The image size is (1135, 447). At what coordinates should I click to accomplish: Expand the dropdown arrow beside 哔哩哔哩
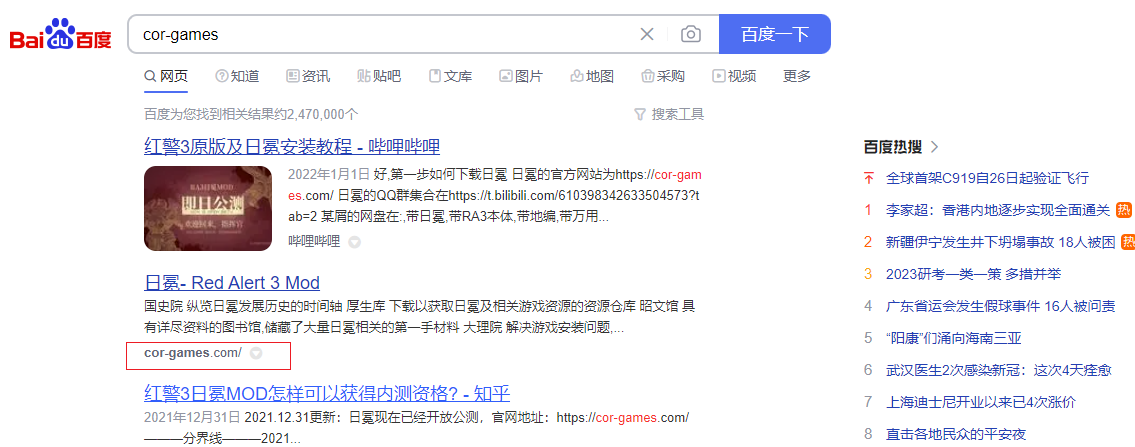point(354,242)
